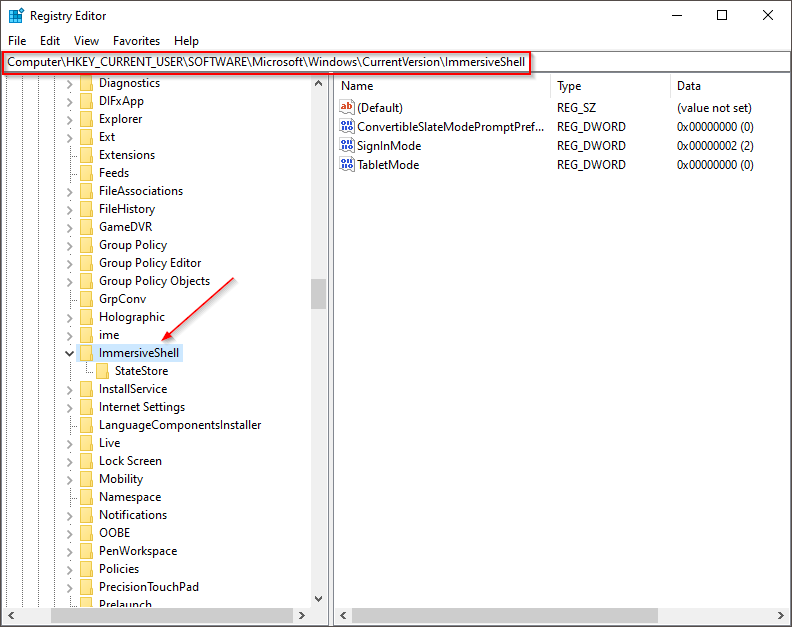The width and height of the screenshot is (792, 627).
Task: Click the TabletMode DWORD value icon
Action: click(346, 164)
